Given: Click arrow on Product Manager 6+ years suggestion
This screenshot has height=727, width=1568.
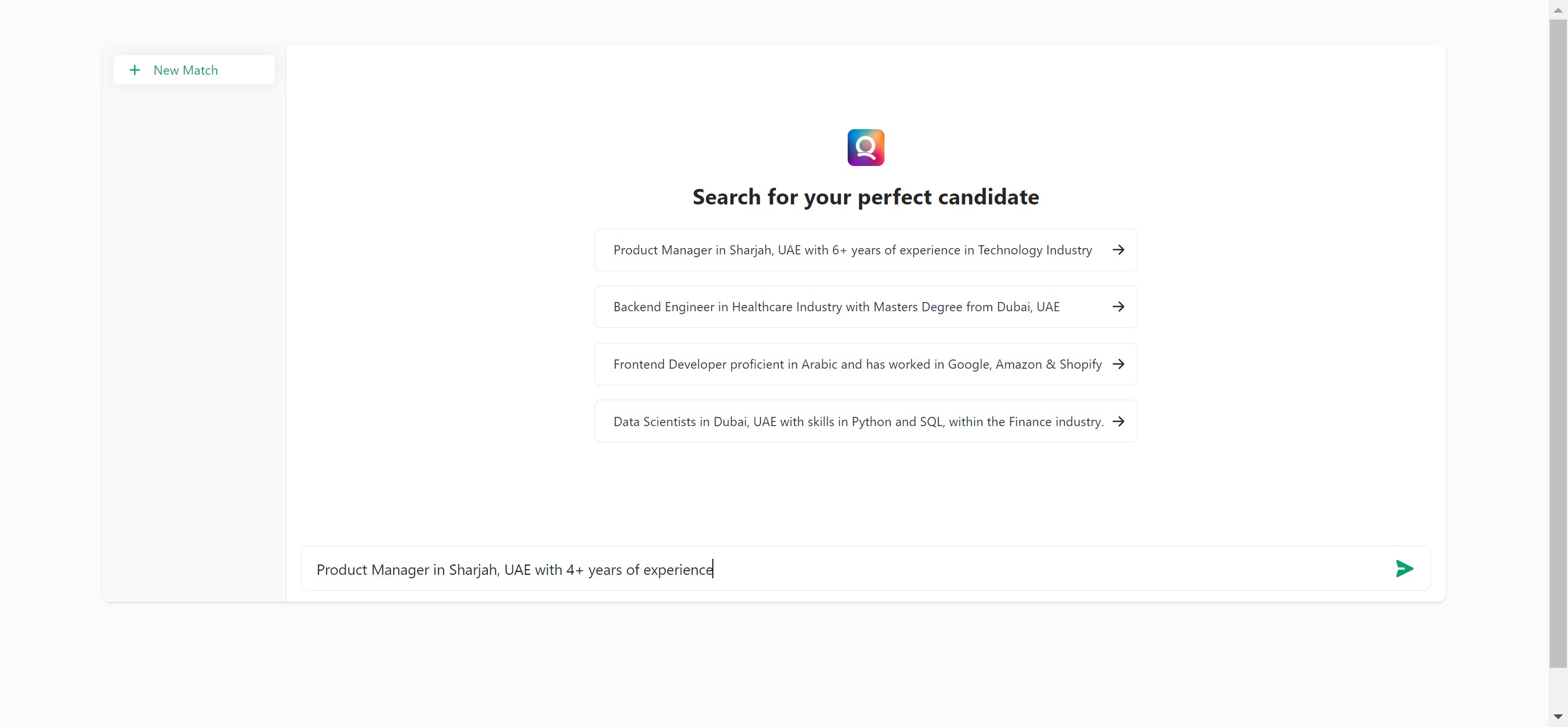Looking at the screenshot, I should pos(1117,250).
